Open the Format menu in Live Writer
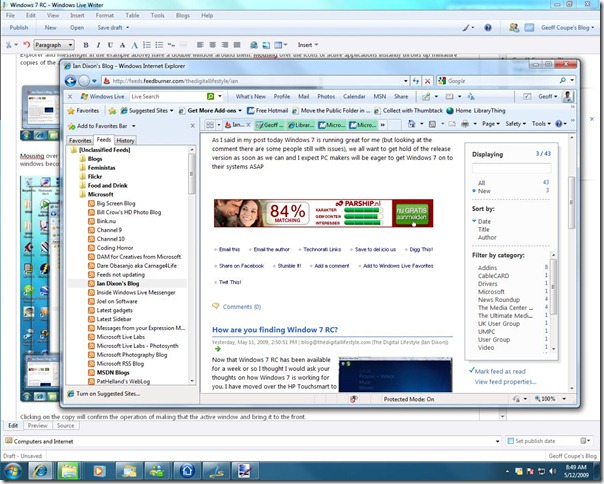Viewport: 604px width, 484px height. pyautogui.click(x=104, y=16)
